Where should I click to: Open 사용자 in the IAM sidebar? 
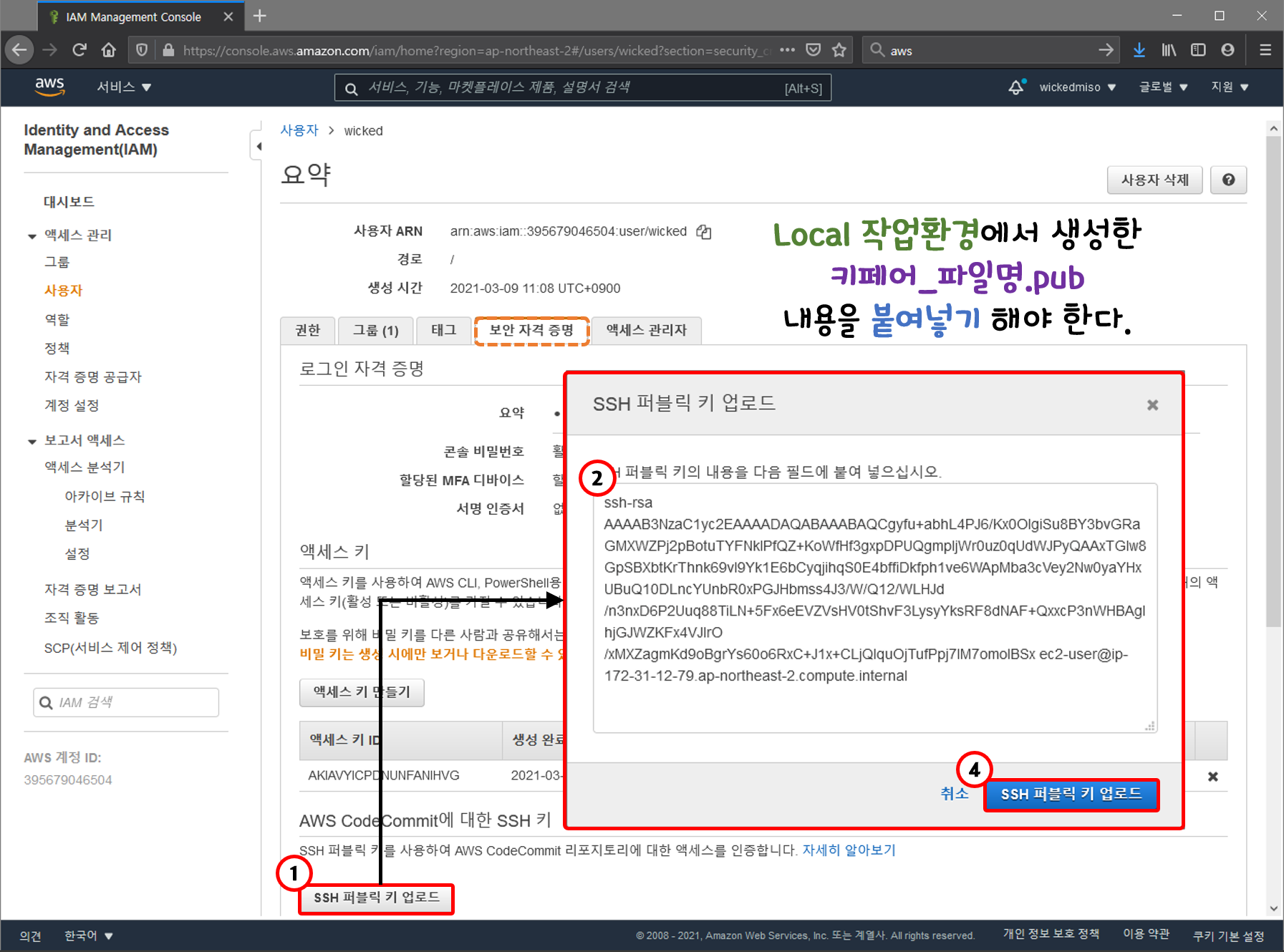tap(63, 291)
